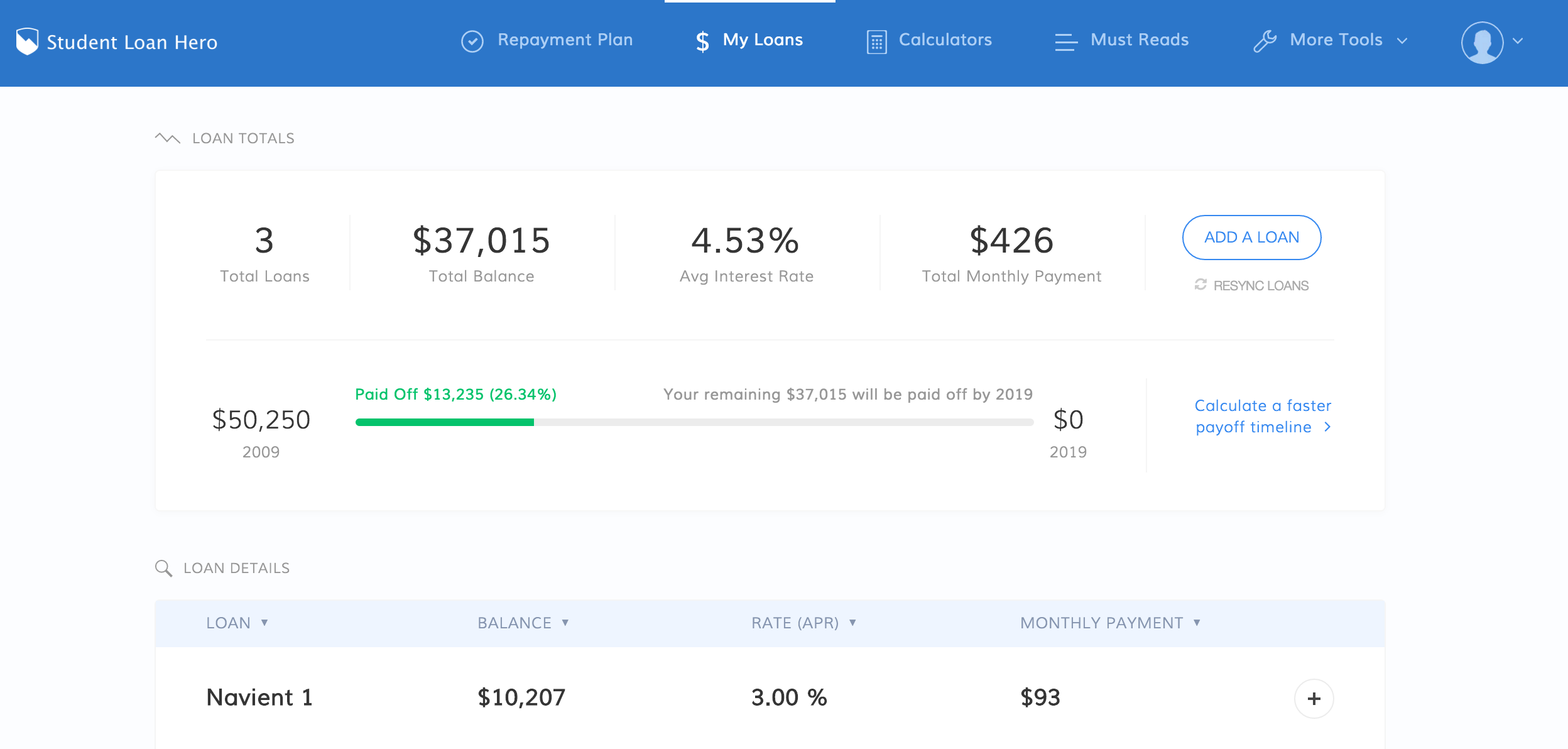The height and width of the screenshot is (749, 1568).
Task: Select the wrench icon for More Tools
Action: [1266, 40]
